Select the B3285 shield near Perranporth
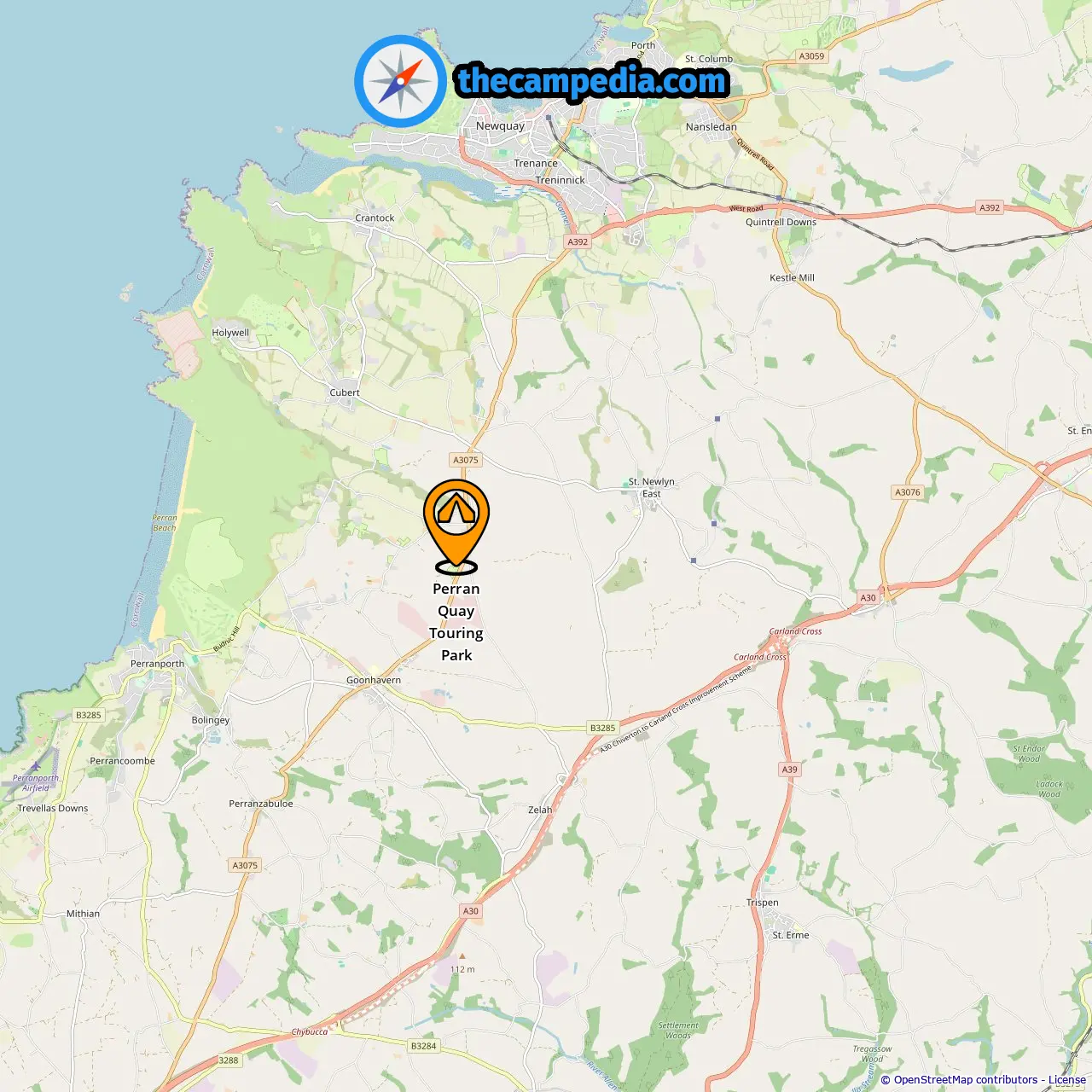Image resolution: width=1092 pixels, height=1092 pixels. click(x=88, y=715)
